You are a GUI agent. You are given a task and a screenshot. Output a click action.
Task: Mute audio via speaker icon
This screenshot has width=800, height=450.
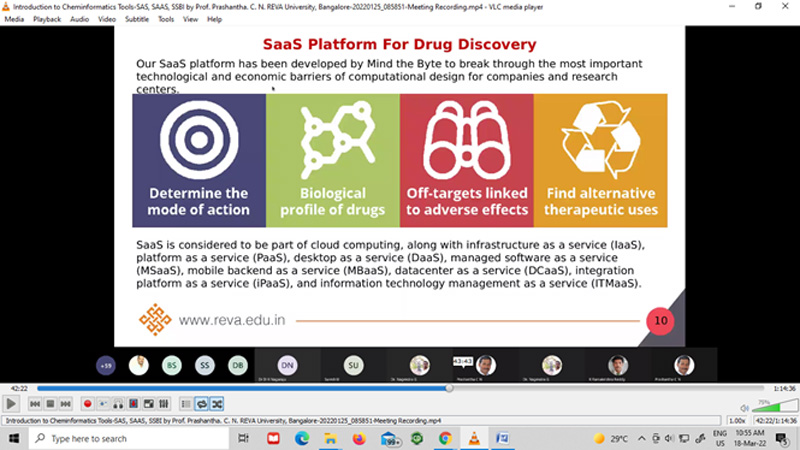point(744,408)
